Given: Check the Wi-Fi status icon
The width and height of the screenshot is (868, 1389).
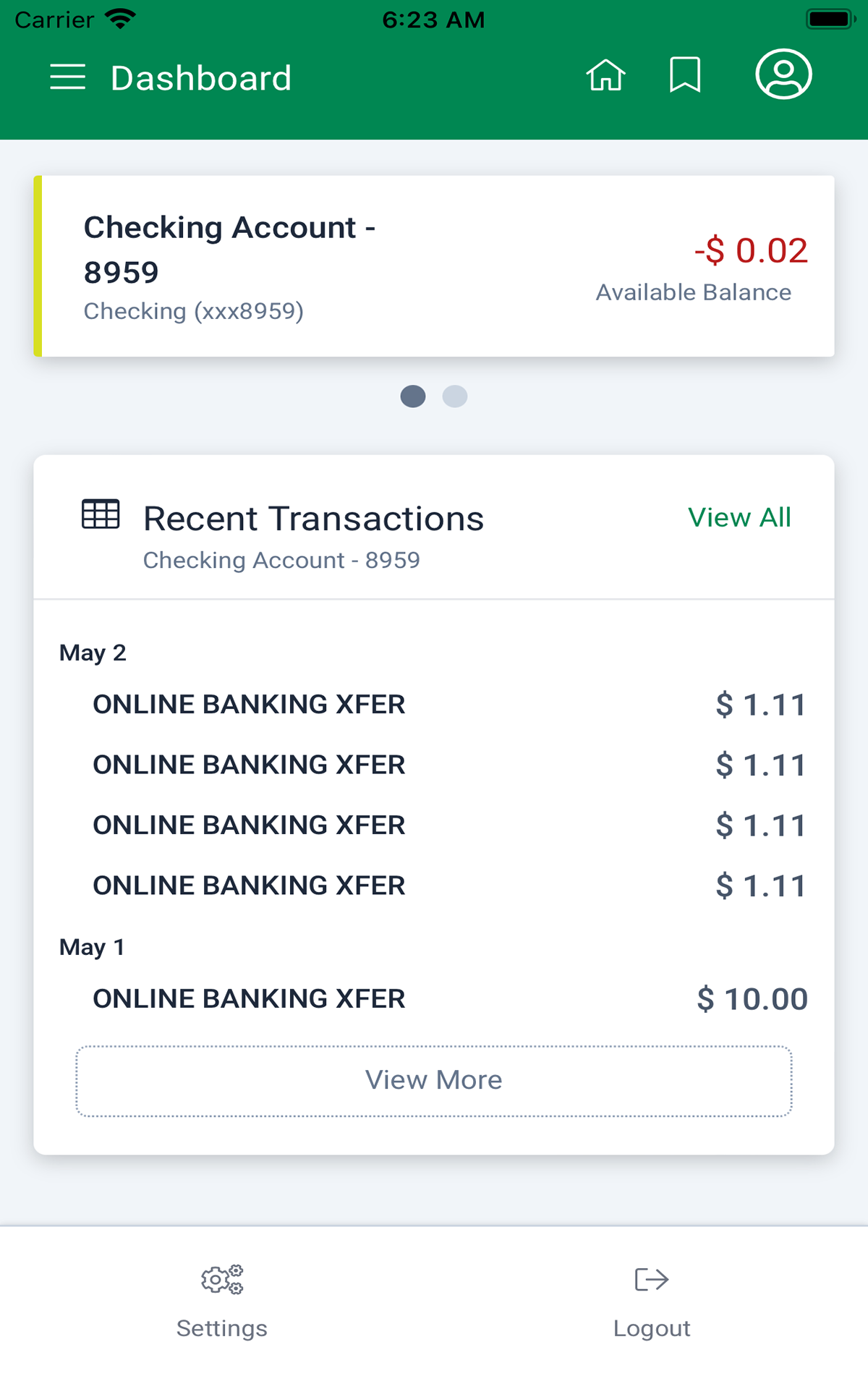Looking at the screenshot, I should pos(120,19).
